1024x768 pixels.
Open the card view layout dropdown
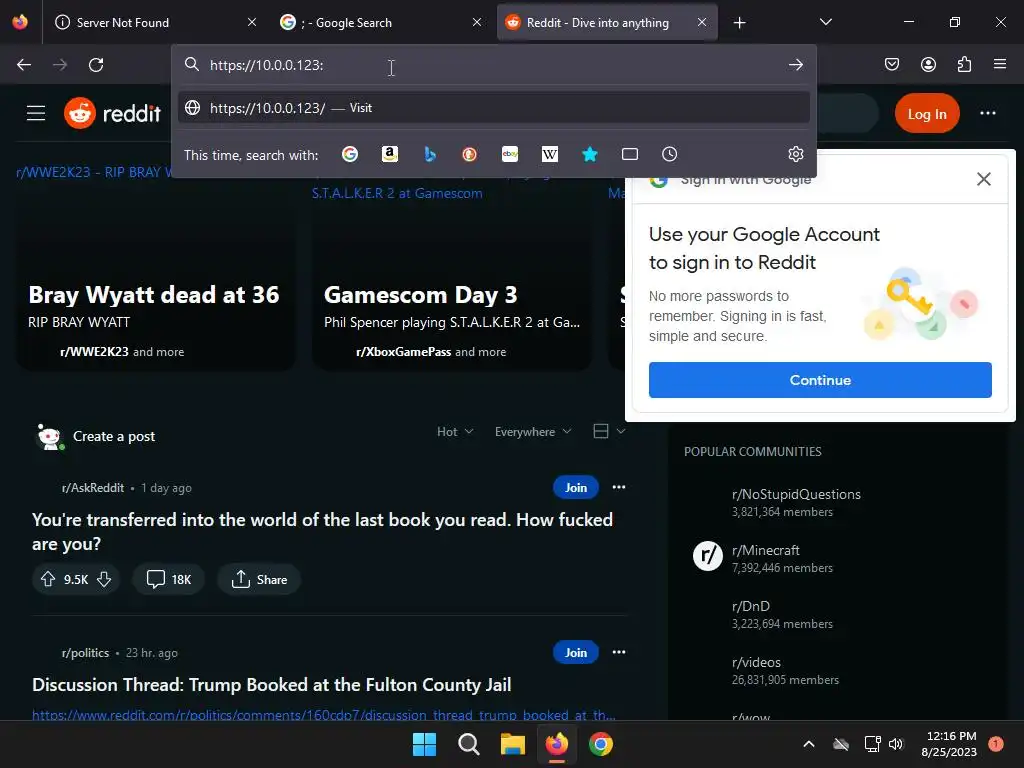609,431
